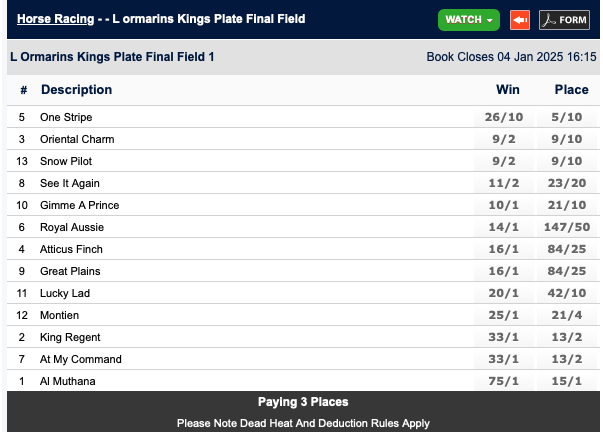Select Great Plains win odds 16/1

[x=505, y=271]
